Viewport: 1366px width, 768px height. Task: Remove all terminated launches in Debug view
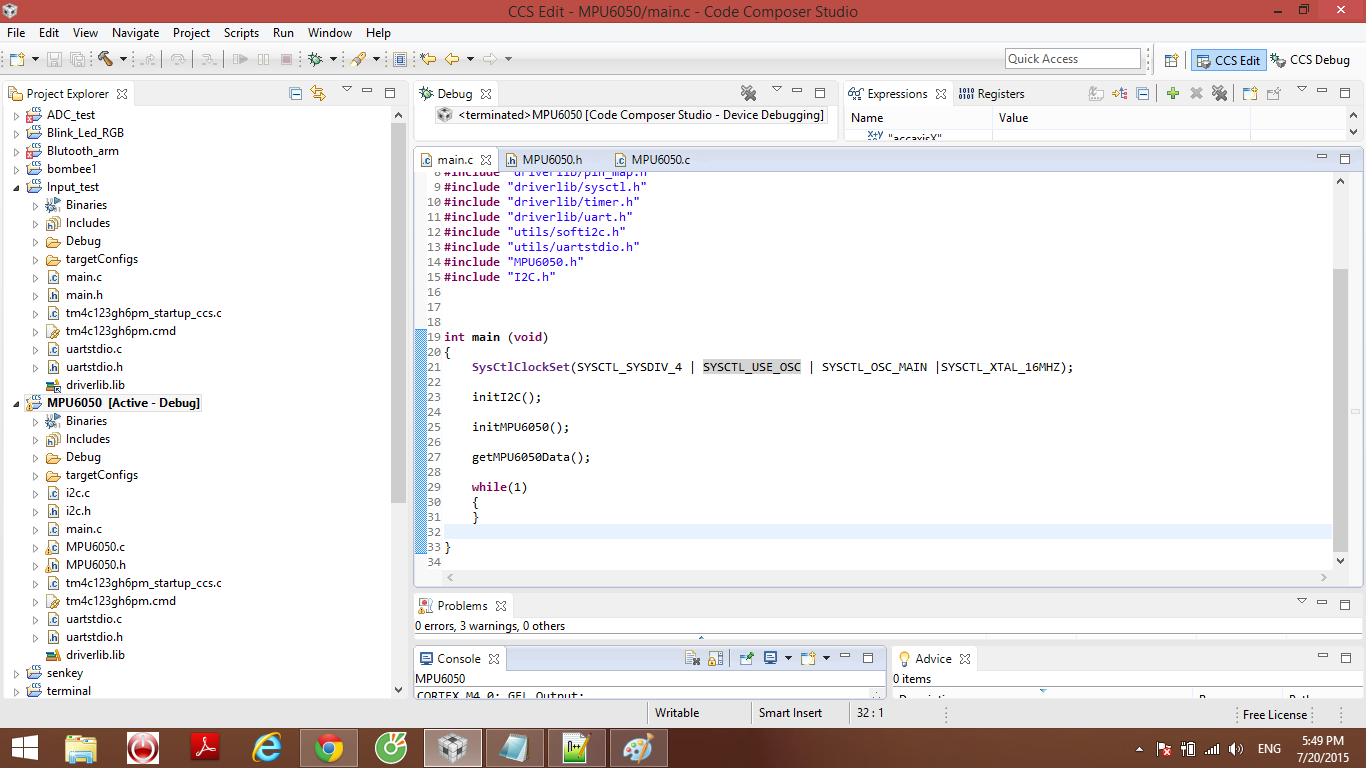click(748, 93)
